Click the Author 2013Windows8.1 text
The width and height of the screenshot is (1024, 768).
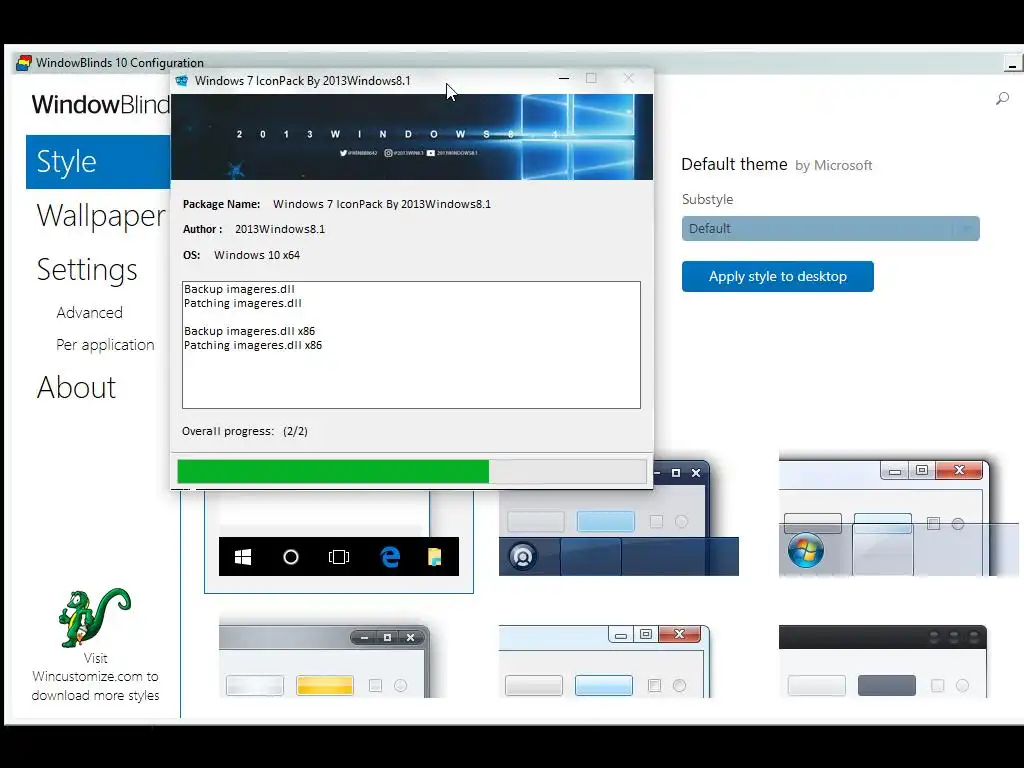(254, 229)
